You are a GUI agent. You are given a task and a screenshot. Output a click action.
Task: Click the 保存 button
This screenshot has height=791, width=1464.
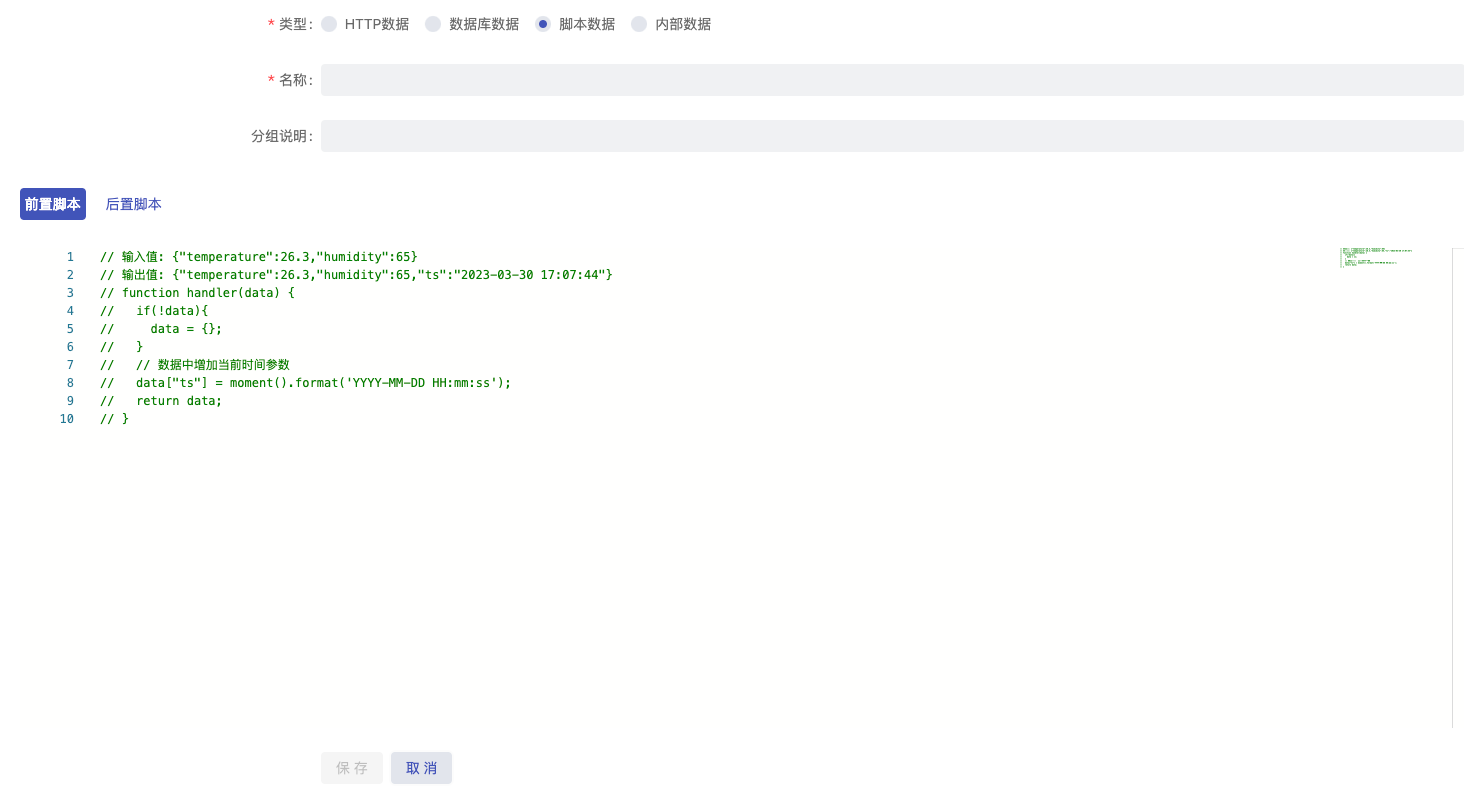coord(352,768)
